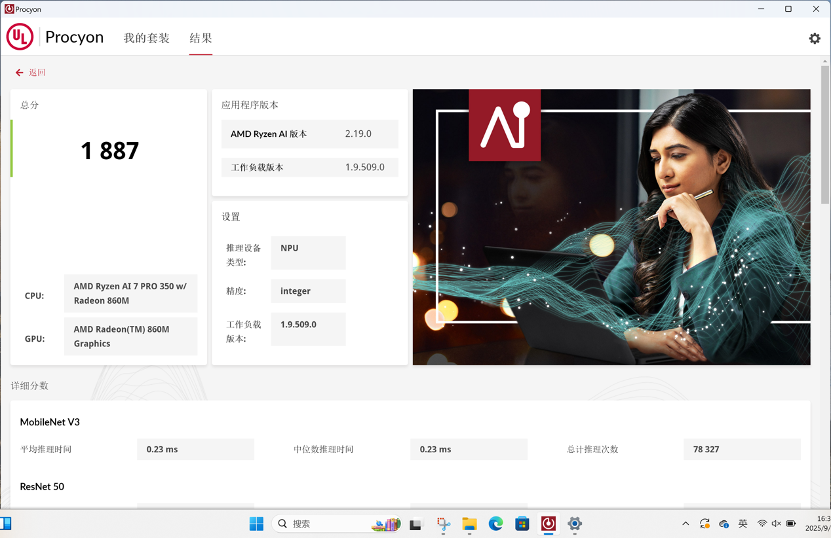This screenshot has width=832, height=538.
Task: Open the settings gear in Procyon header
Action: coord(814,38)
